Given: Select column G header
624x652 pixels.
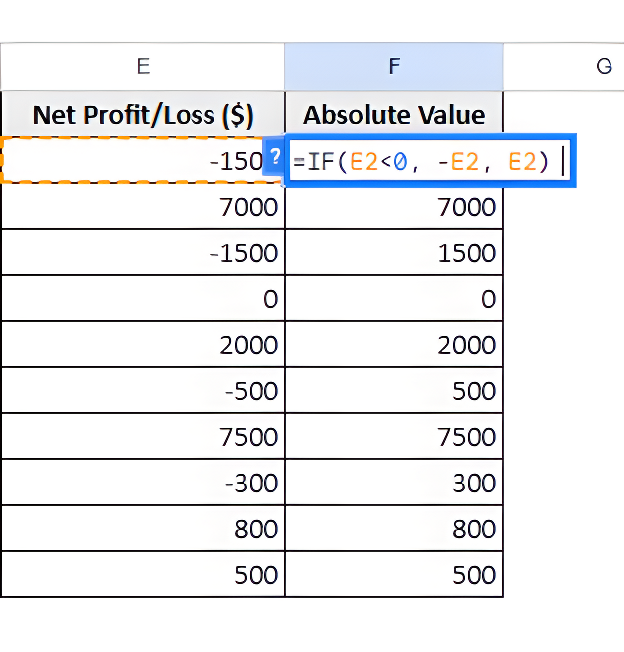Looking at the screenshot, I should (564, 67).
